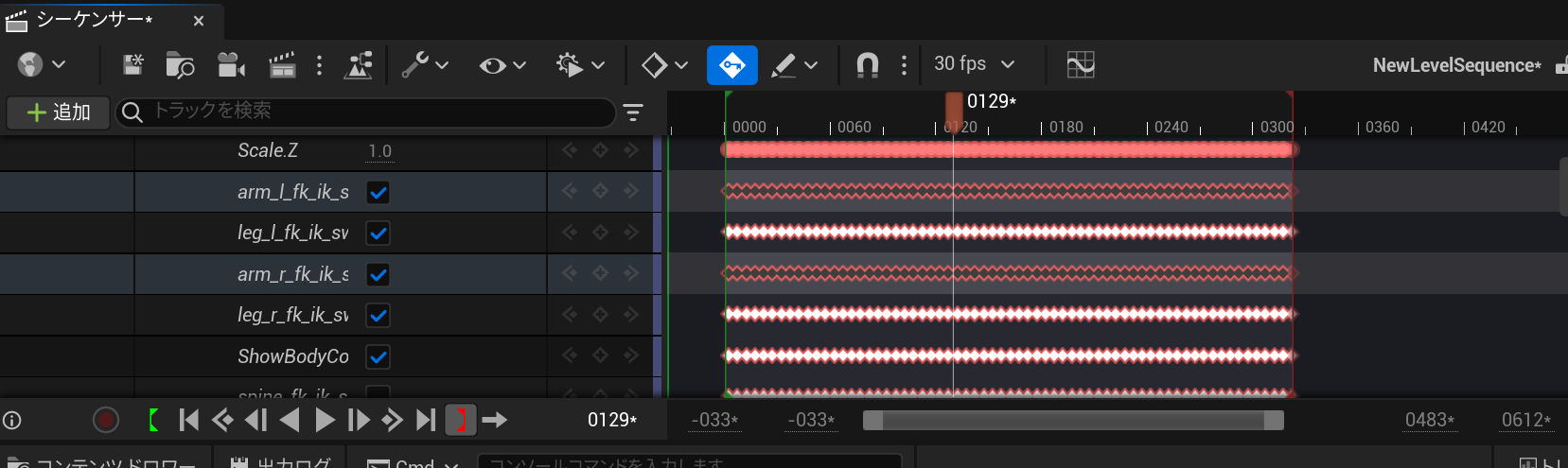Click the timeline range scrollbar
This screenshot has height=468, width=1568.
(x=1073, y=420)
